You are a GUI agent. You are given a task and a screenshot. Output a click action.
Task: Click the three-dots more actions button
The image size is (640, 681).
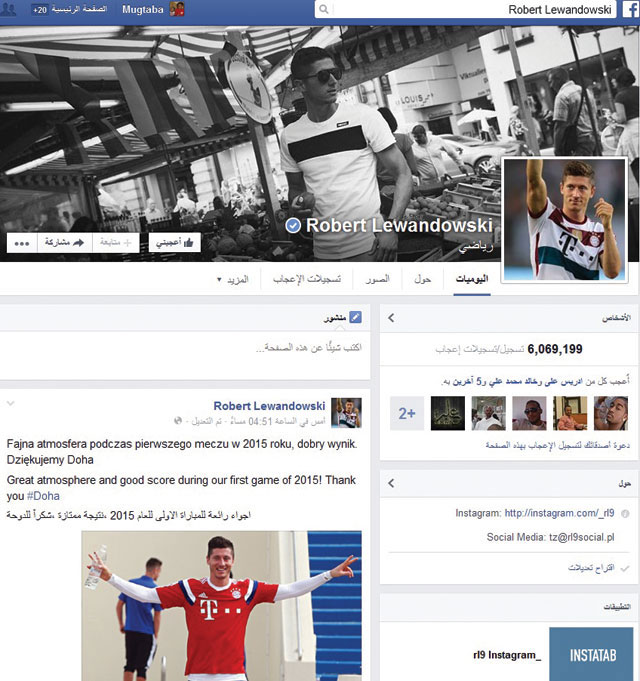(x=22, y=243)
